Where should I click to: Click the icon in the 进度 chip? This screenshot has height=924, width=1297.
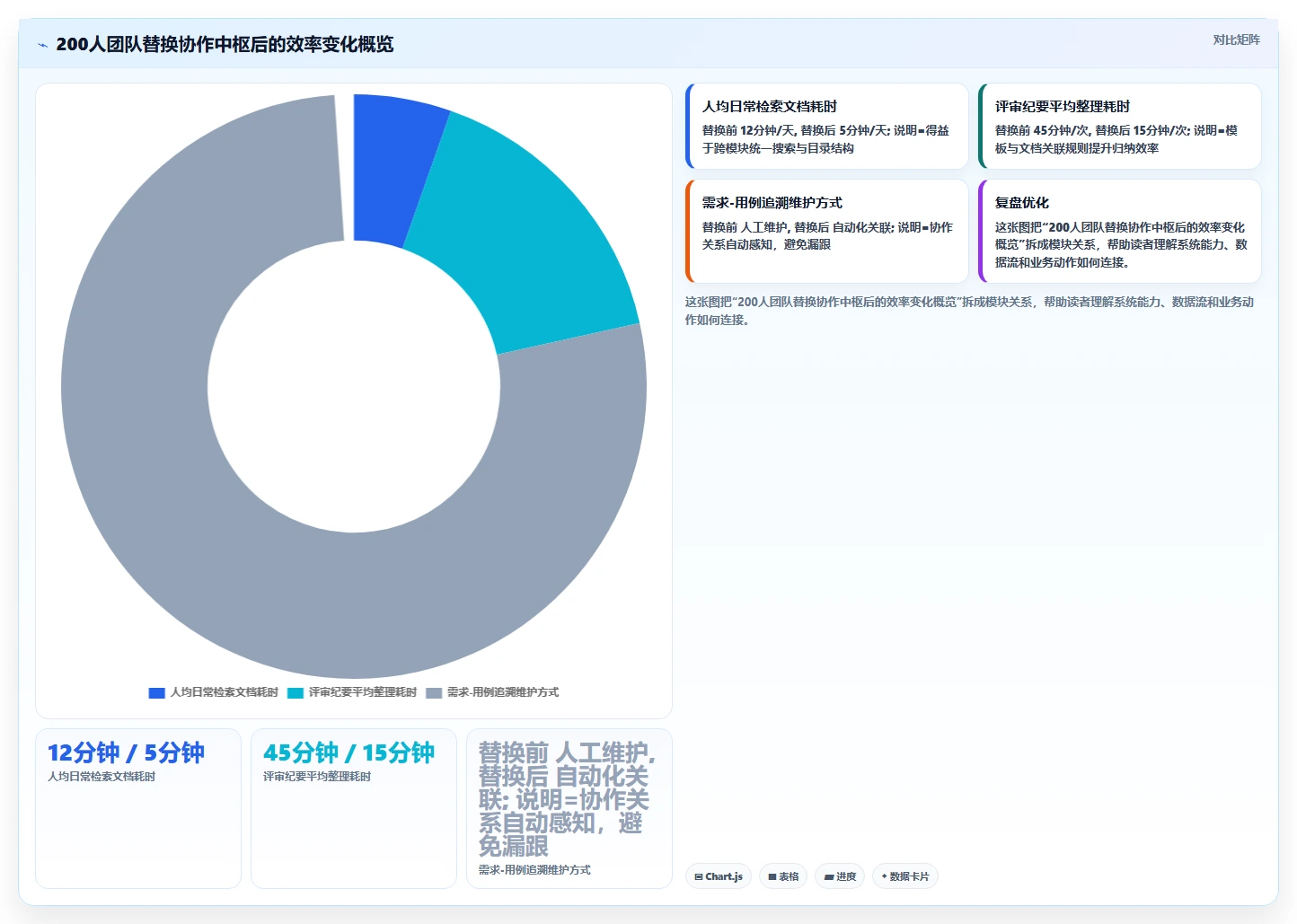pyautogui.click(x=828, y=877)
